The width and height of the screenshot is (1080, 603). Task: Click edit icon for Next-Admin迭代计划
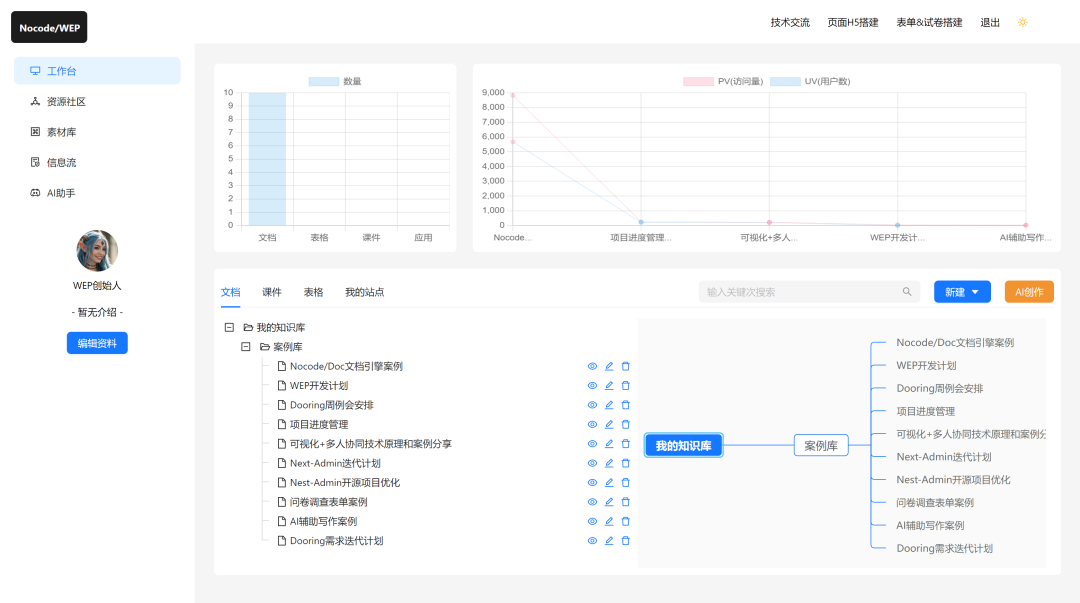[609, 463]
